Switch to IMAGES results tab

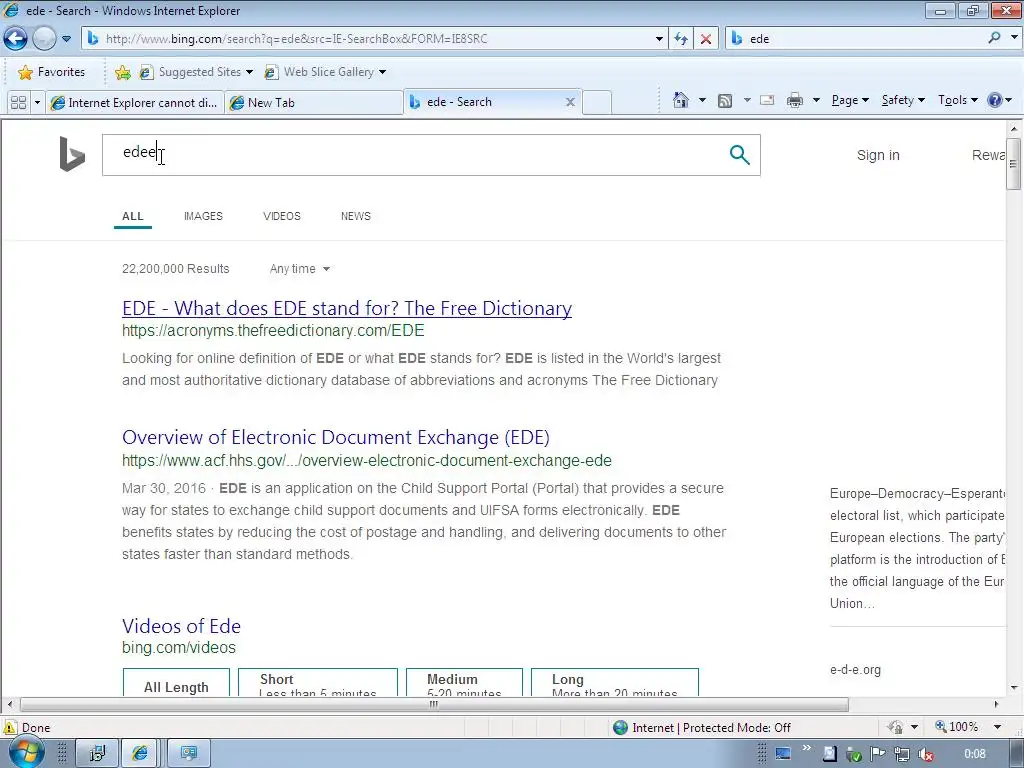coord(203,216)
